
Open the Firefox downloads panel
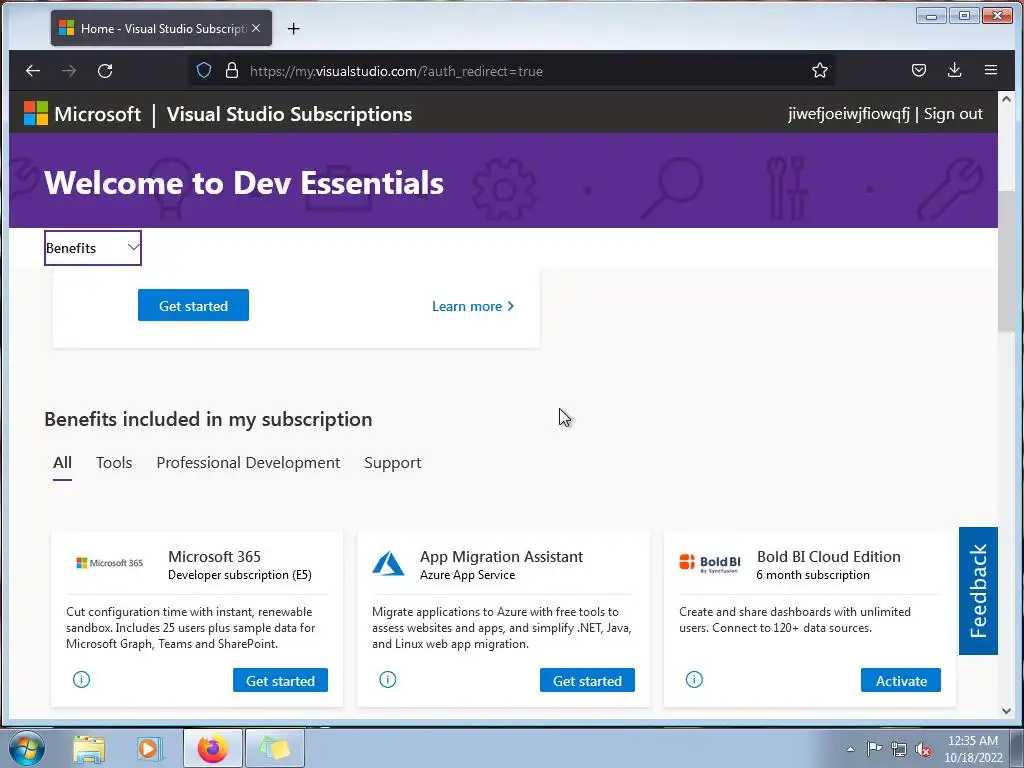pyautogui.click(x=954, y=71)
